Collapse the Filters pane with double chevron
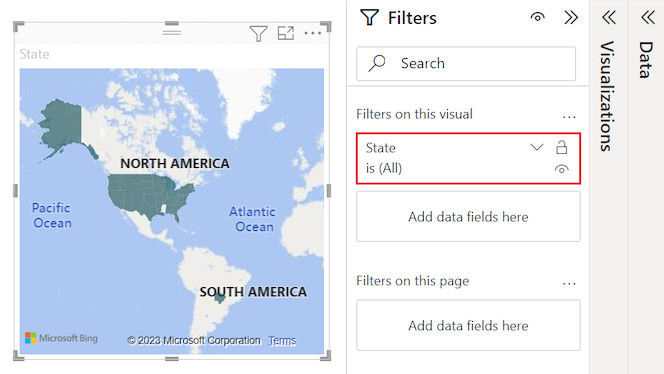 [x=571, y=18]
